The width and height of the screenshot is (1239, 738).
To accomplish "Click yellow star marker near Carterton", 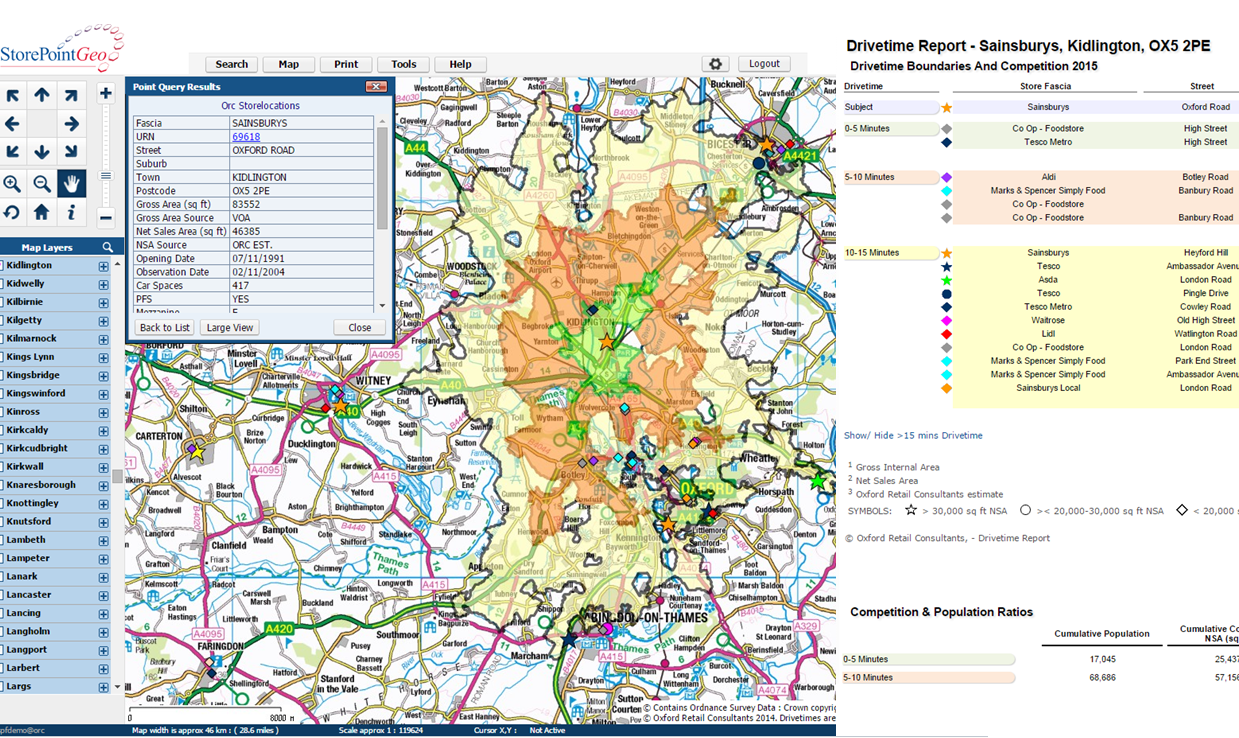I will (x=197, y=452).
